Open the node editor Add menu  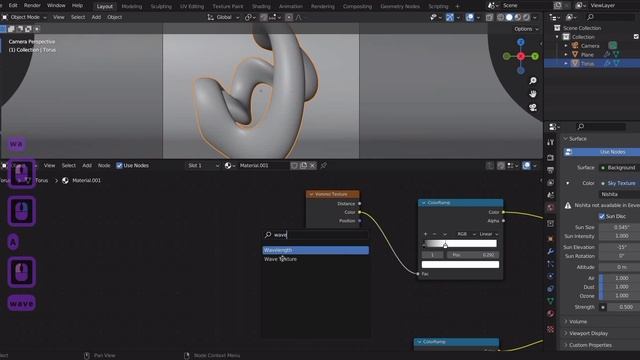87,166
